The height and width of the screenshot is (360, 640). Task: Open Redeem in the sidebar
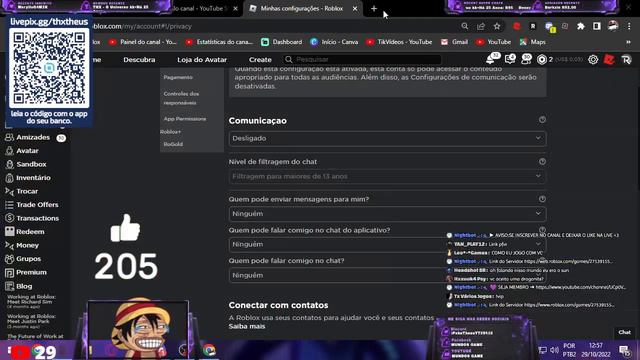click(30, 232)
